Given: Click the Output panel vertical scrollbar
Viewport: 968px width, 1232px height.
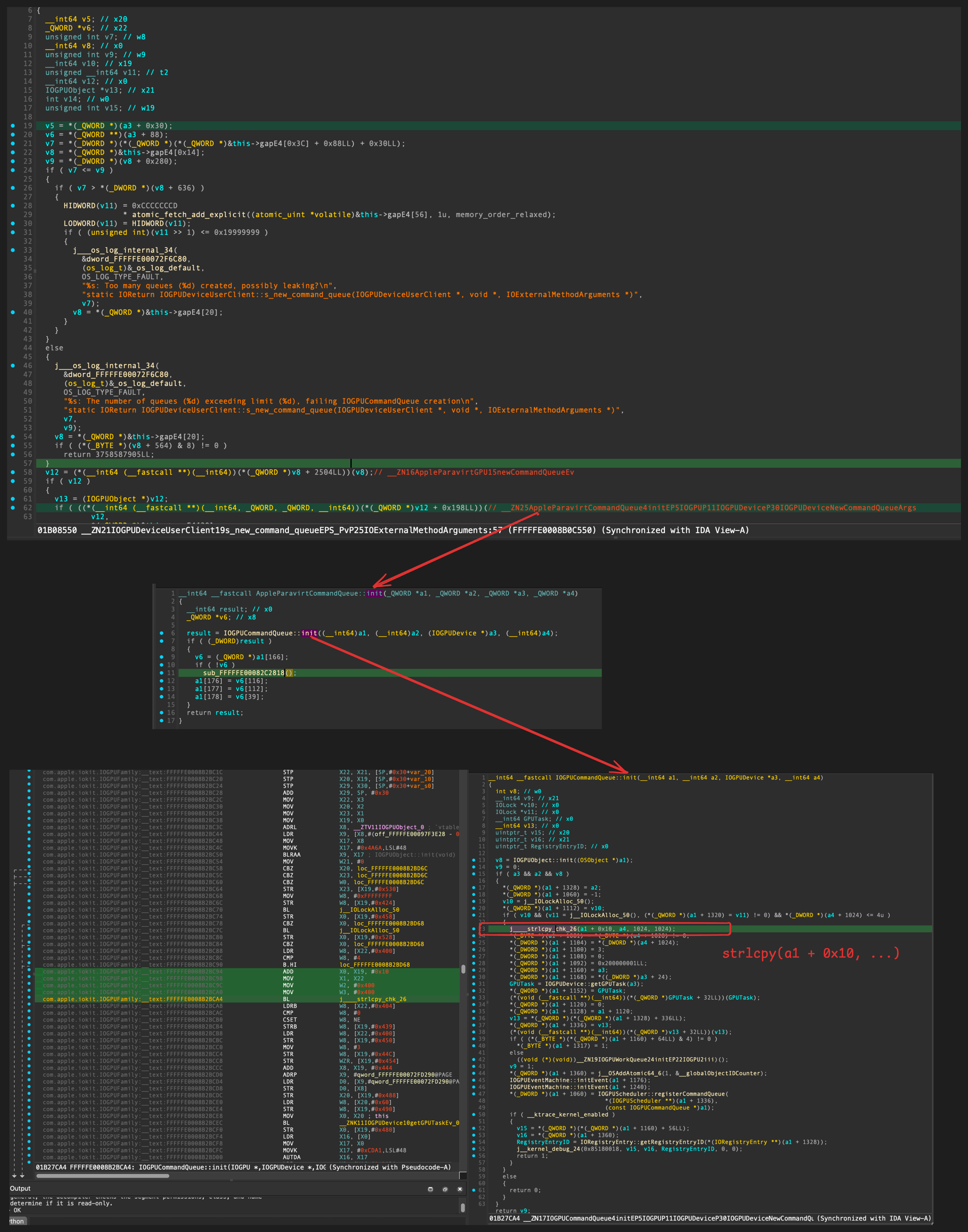Looking at the screenshot, I should coord(462,1208).
